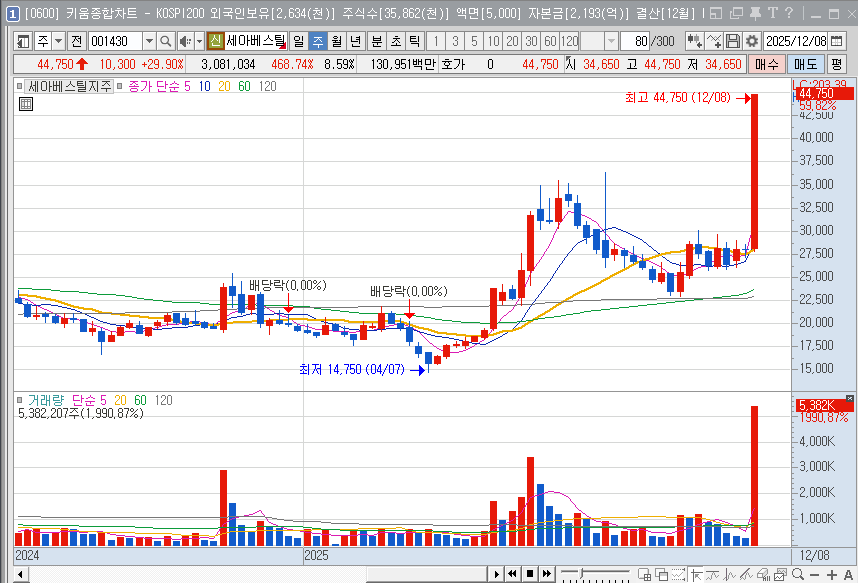Click the add indicator line icon

point(714,41)
